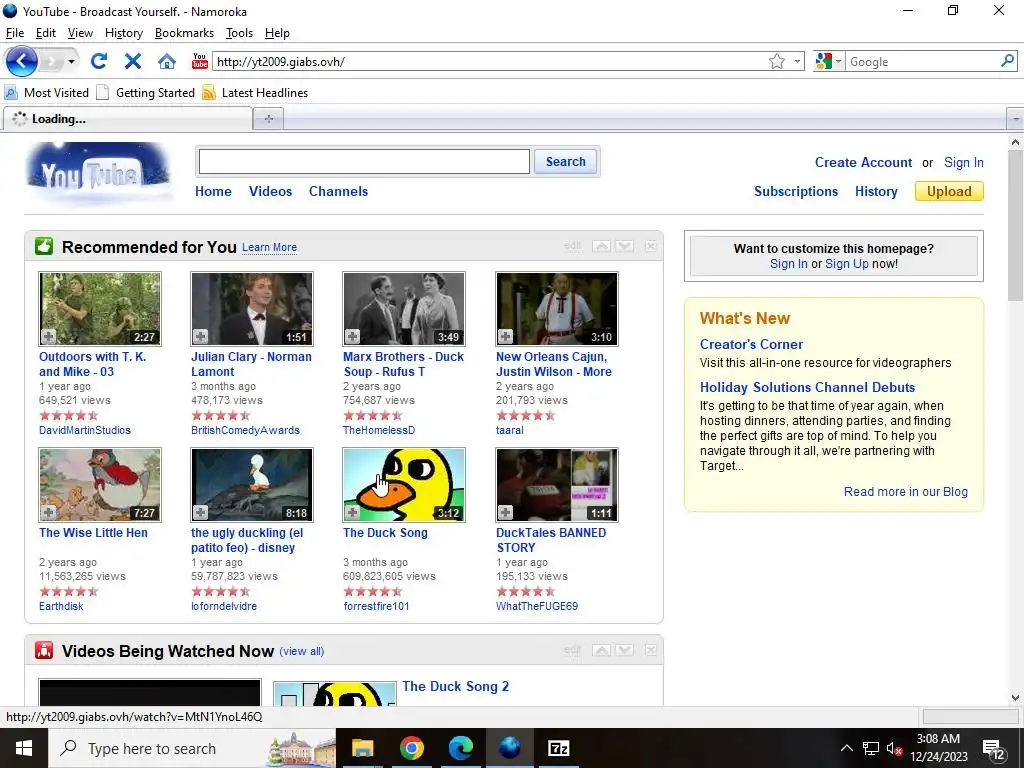1024x768 pixels.
Task: Open the search engine selector dropdown
Action: (839, 61)
